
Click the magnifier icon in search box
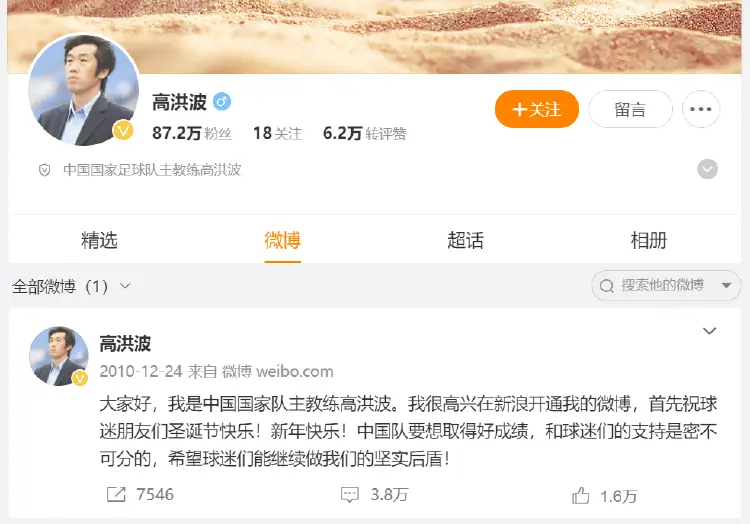pos(606,286)
